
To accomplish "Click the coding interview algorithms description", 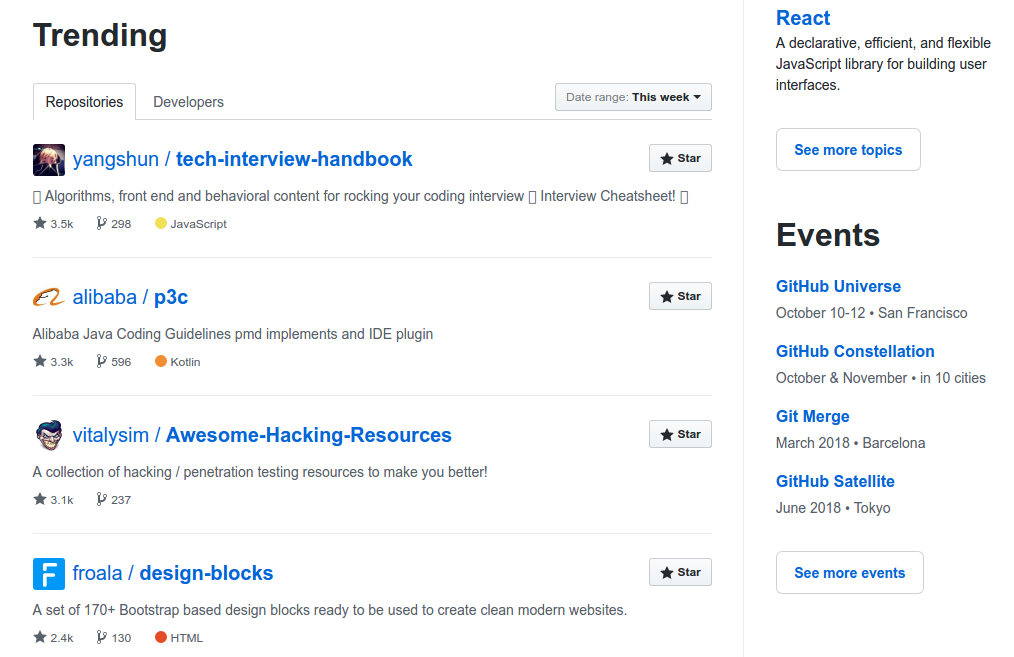I will coord(360,197).
